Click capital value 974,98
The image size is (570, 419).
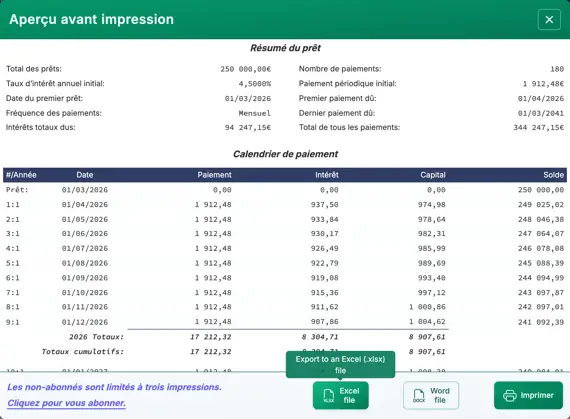[x=431, y=205]
